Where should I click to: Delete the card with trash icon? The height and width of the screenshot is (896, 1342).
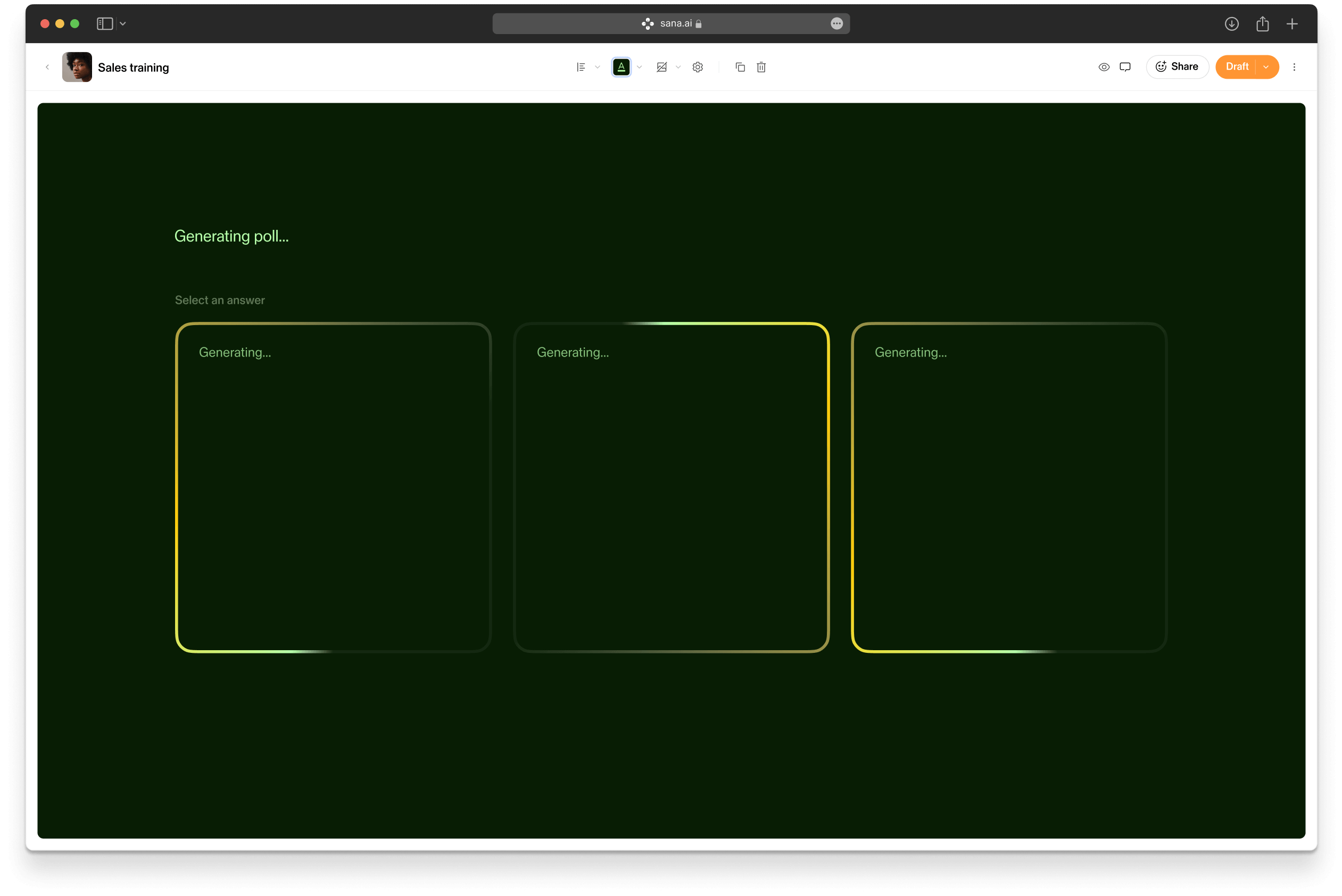coord(761,67)
